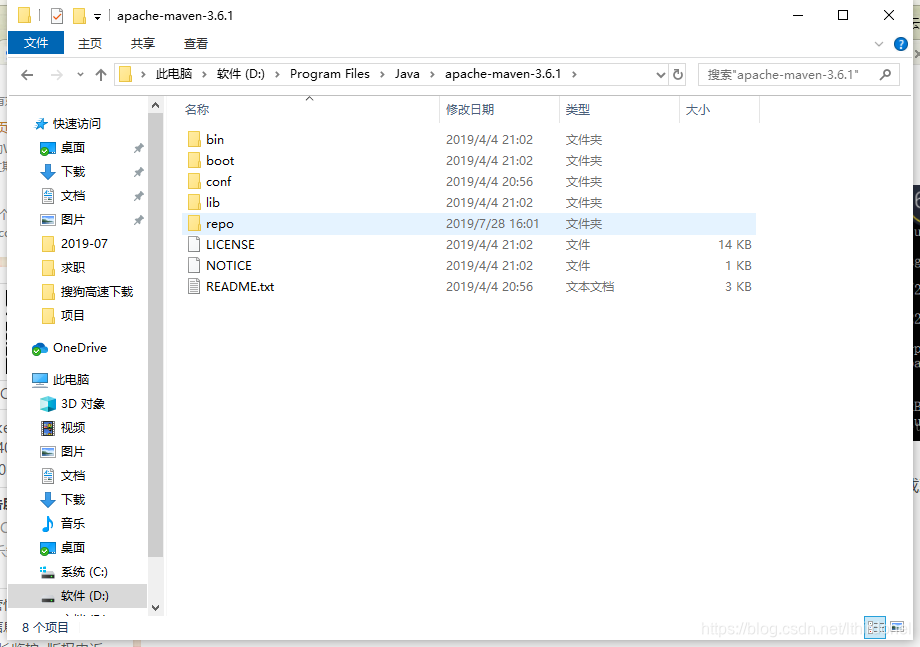The height and width of the screenshot is (647, 920).
Task: Expand chevron after Program Files in breadcrumb
Action: click(382, 74)
